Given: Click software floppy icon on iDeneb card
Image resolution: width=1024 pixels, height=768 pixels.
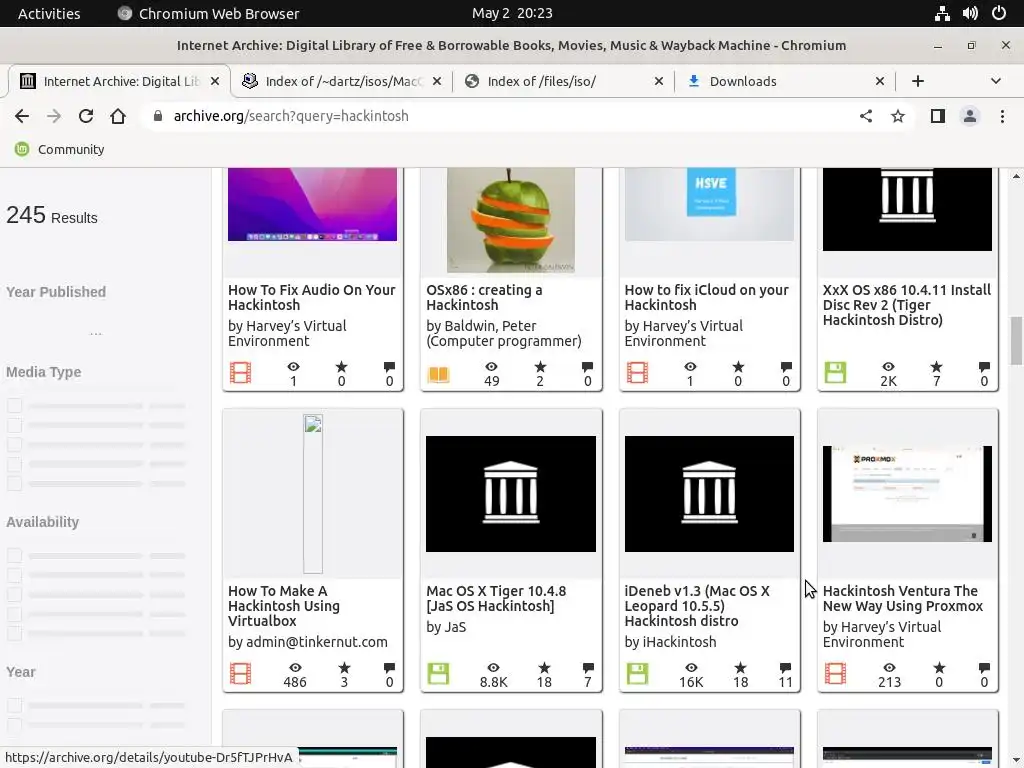Looking at the screenshot, I should [637, 673].
